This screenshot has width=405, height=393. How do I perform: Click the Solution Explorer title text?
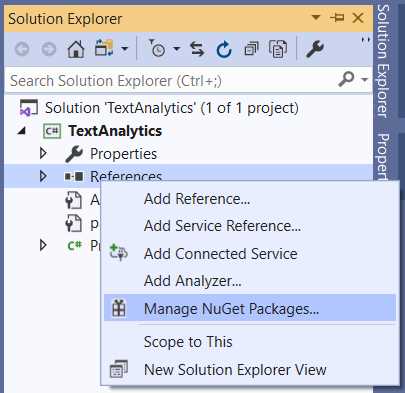point(65,19)
